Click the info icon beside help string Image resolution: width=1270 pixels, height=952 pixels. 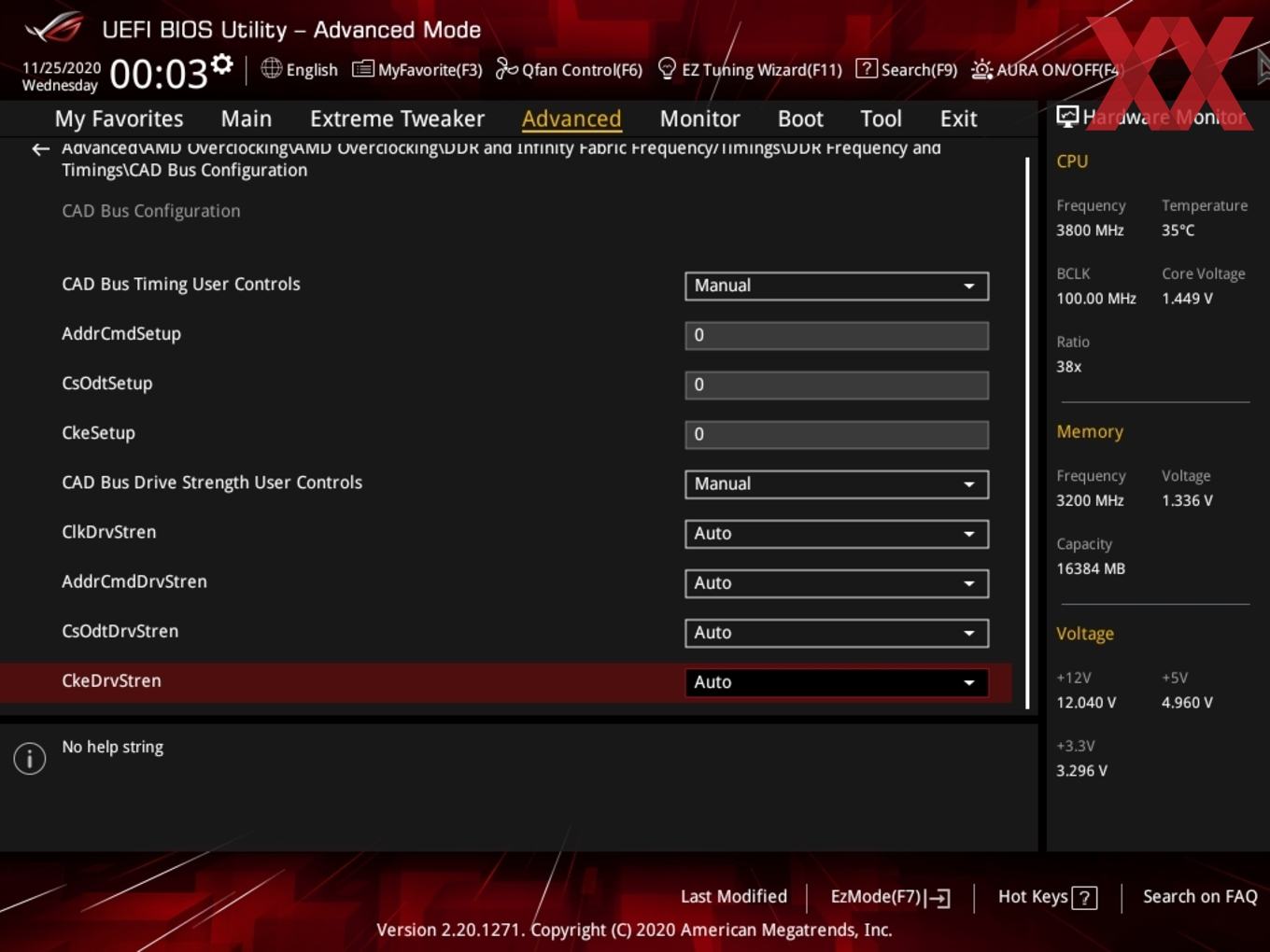(30, 759)
